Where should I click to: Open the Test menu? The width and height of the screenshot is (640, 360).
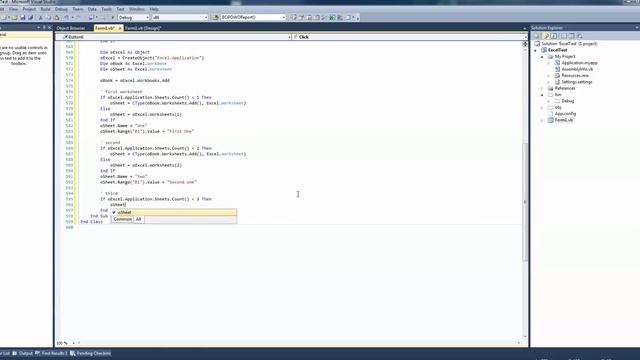click(x=120, y=9)
